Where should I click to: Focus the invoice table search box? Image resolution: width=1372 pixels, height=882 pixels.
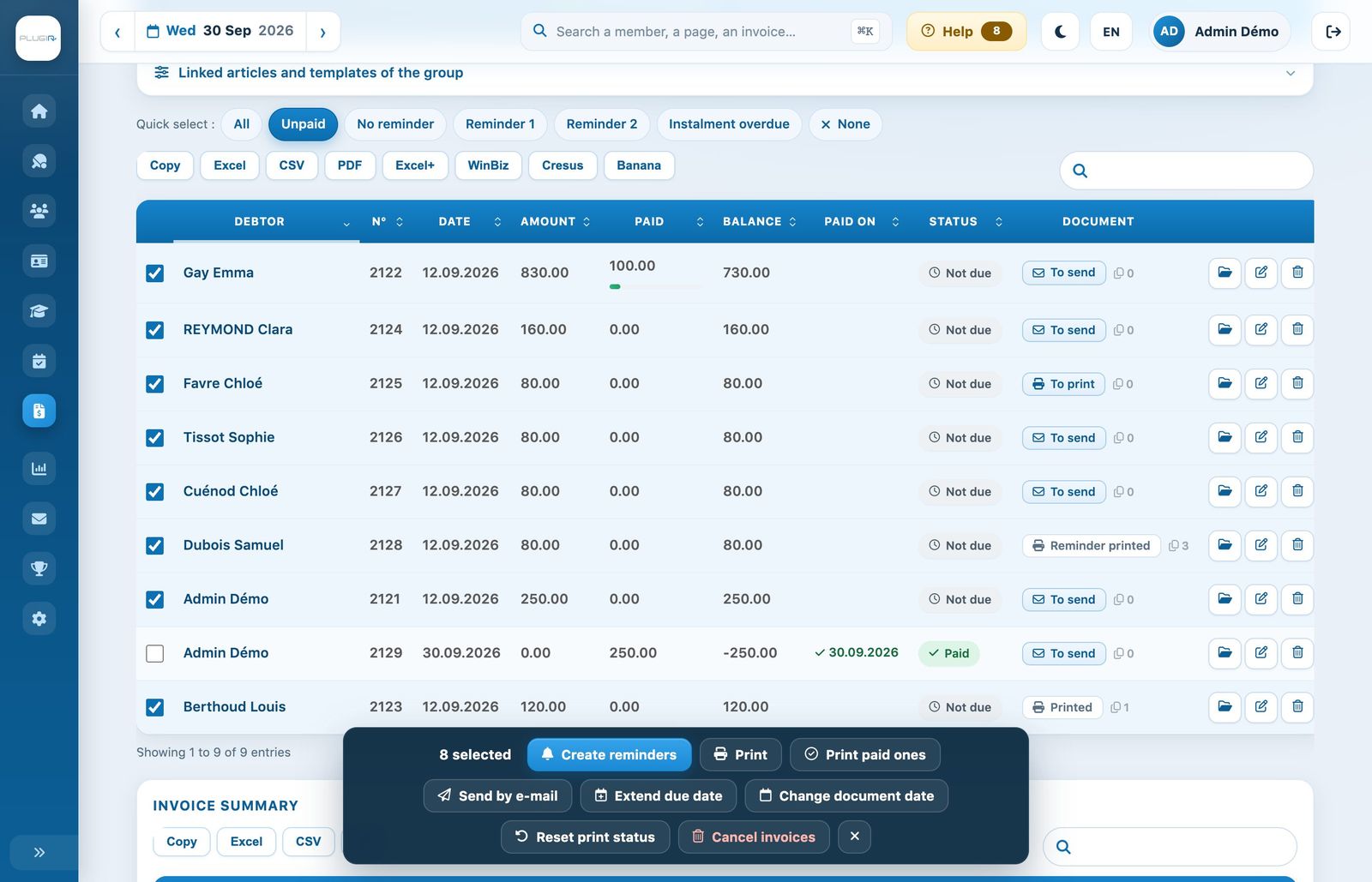click(1187, 171)
